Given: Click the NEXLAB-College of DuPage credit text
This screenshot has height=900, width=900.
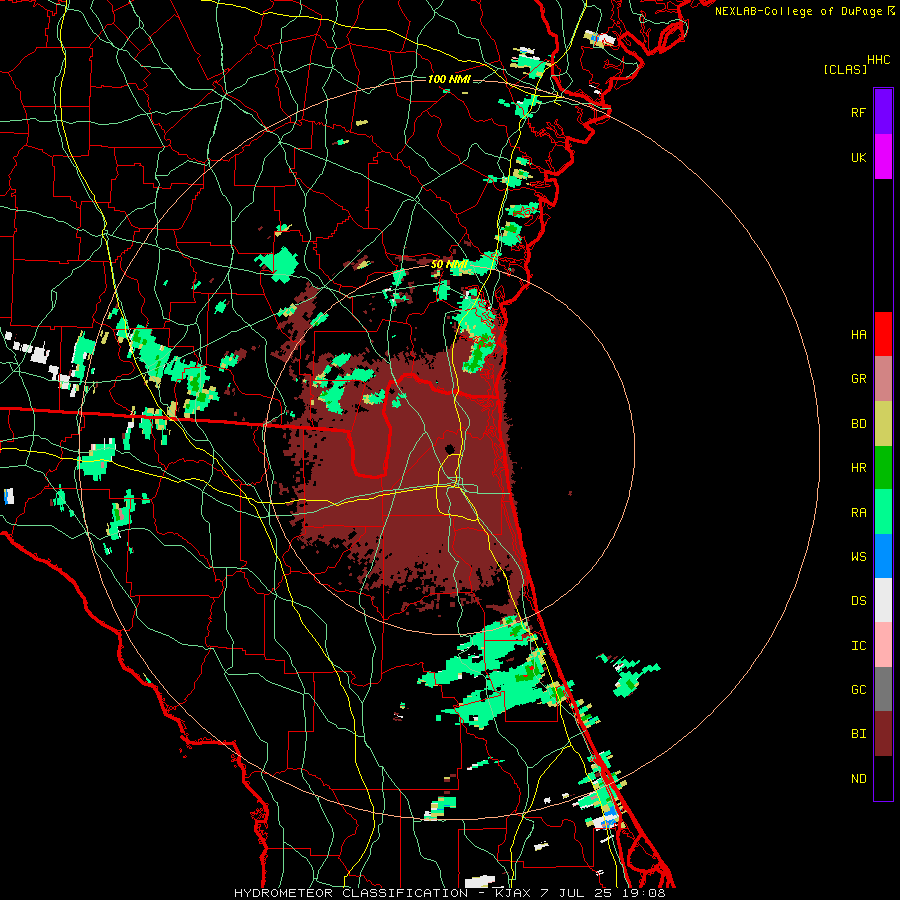Looking at the screenshot, I should [x=798, y=11].
